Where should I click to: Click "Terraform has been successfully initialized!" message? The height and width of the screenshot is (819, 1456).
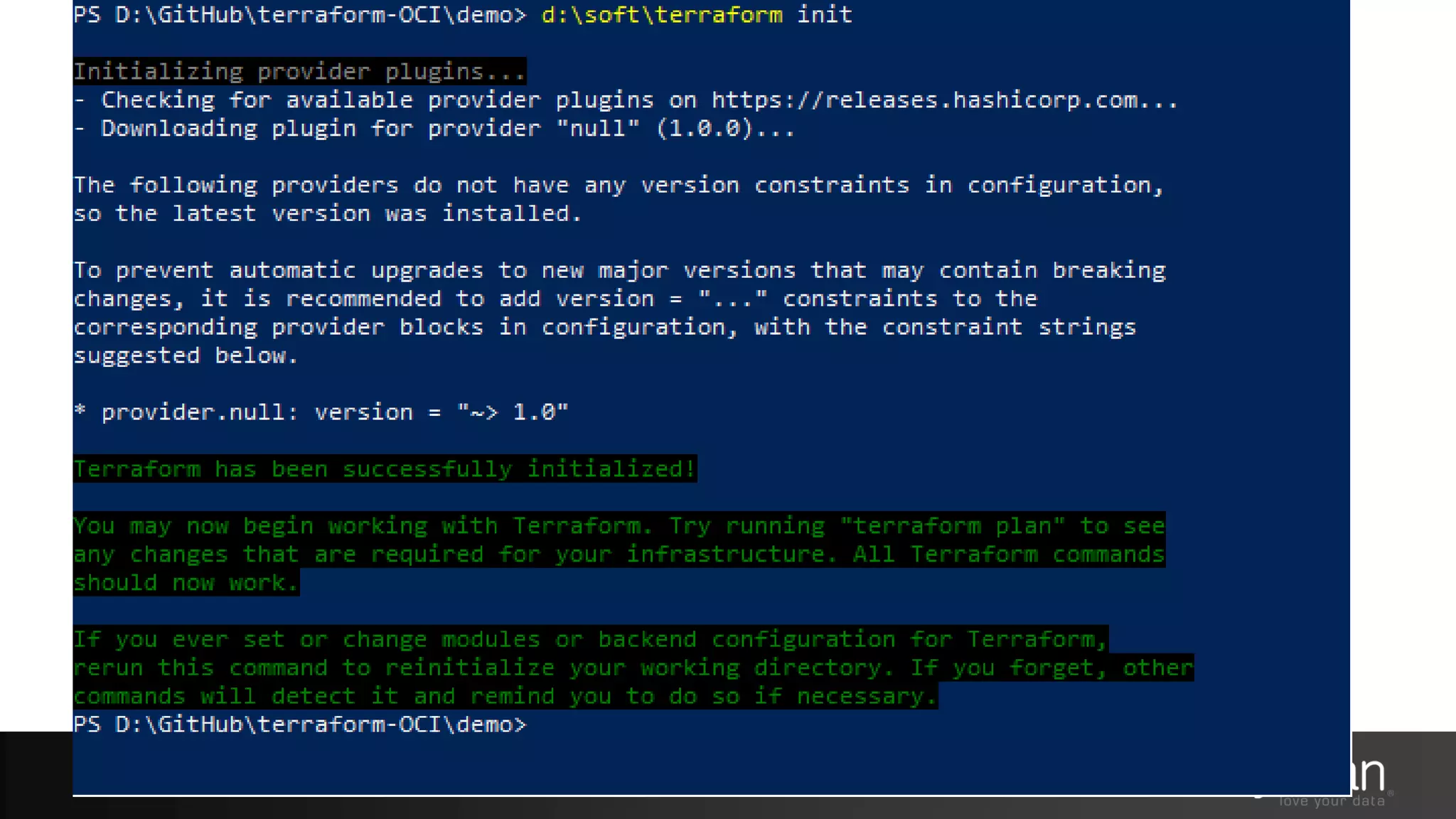pyautogui.click(x=385, y=469)
